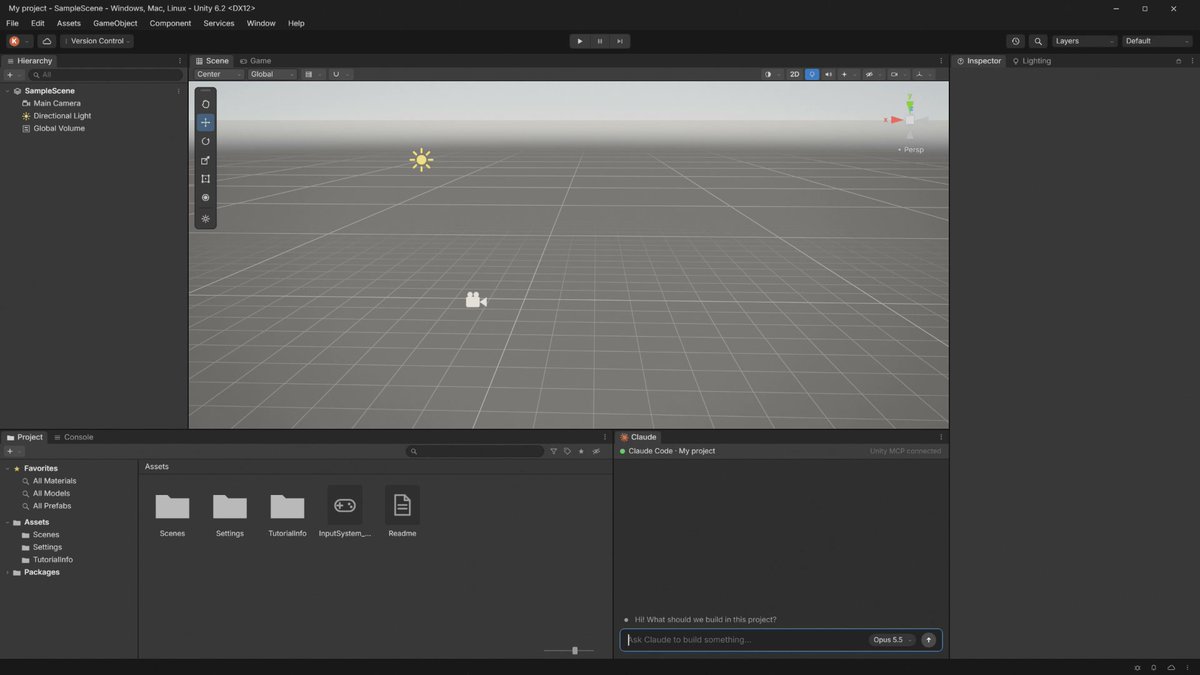Search assets by label tag icon
This screenshot has width=1200, height=675.
click(567, 451)
